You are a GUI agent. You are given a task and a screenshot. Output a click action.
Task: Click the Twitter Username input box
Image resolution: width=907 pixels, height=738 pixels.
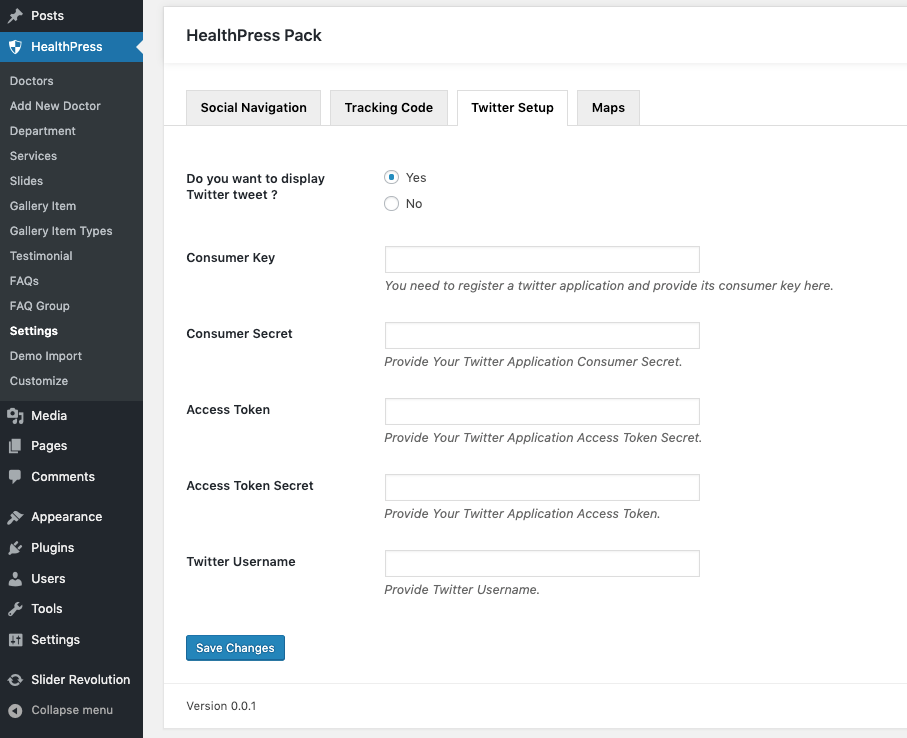(x=541, y=564)
